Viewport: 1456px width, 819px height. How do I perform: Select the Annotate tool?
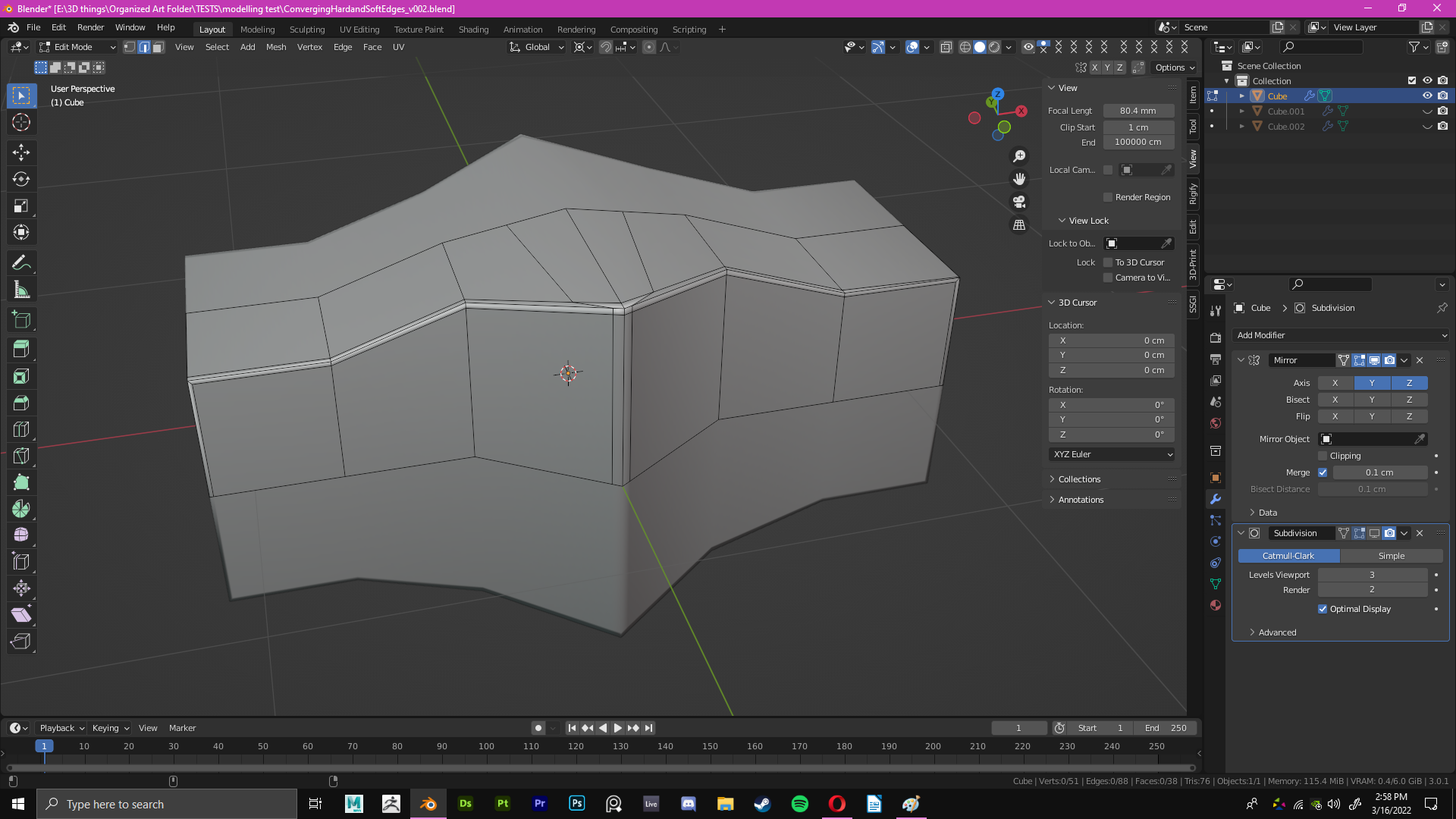21,263
